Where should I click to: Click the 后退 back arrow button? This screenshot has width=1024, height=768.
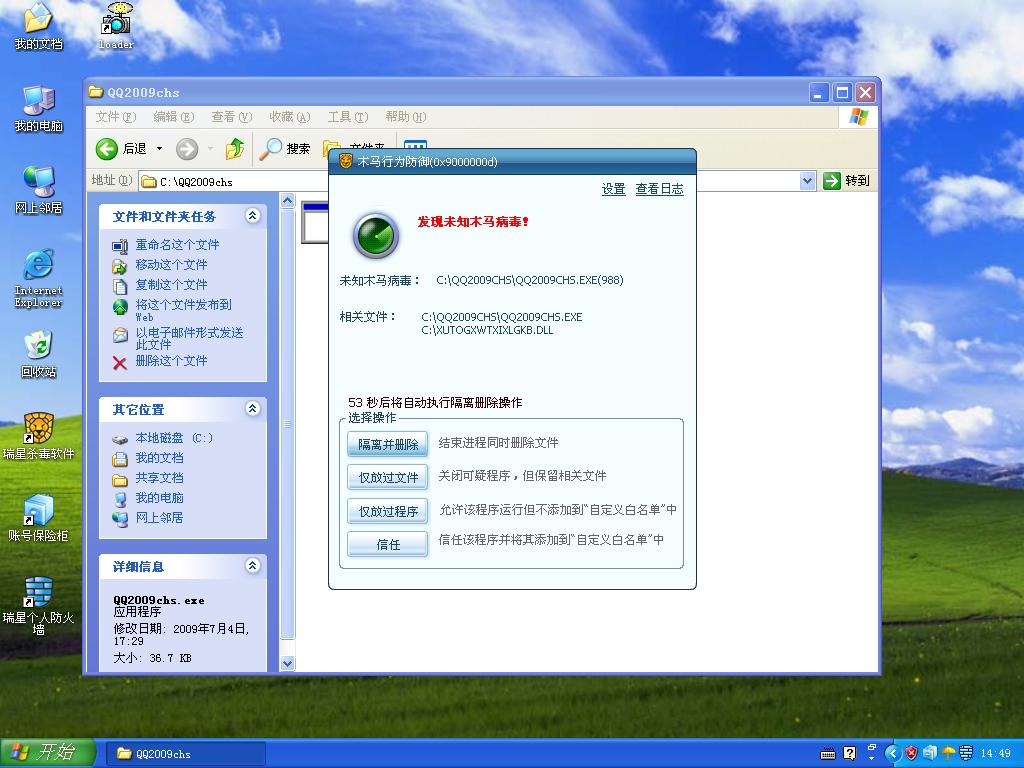click(x=121, y=149)
